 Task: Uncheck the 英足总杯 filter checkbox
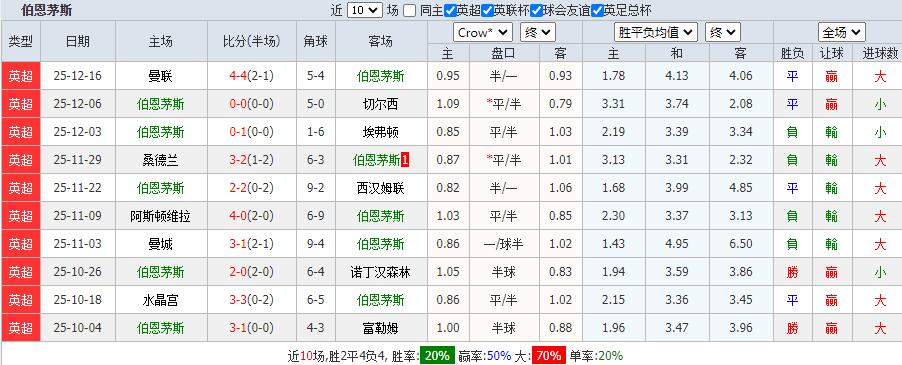(597, 10)
